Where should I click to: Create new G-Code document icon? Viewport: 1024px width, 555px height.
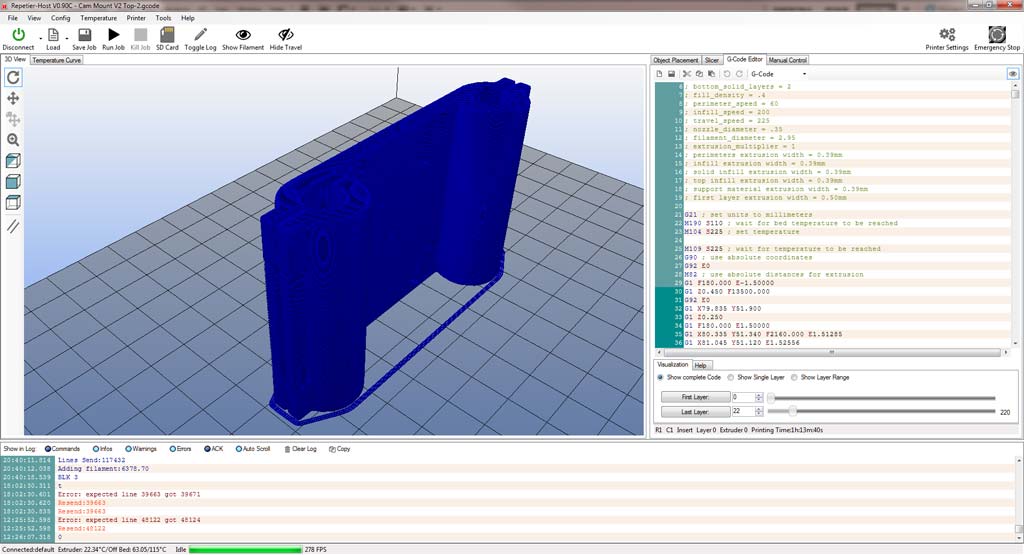660,74
